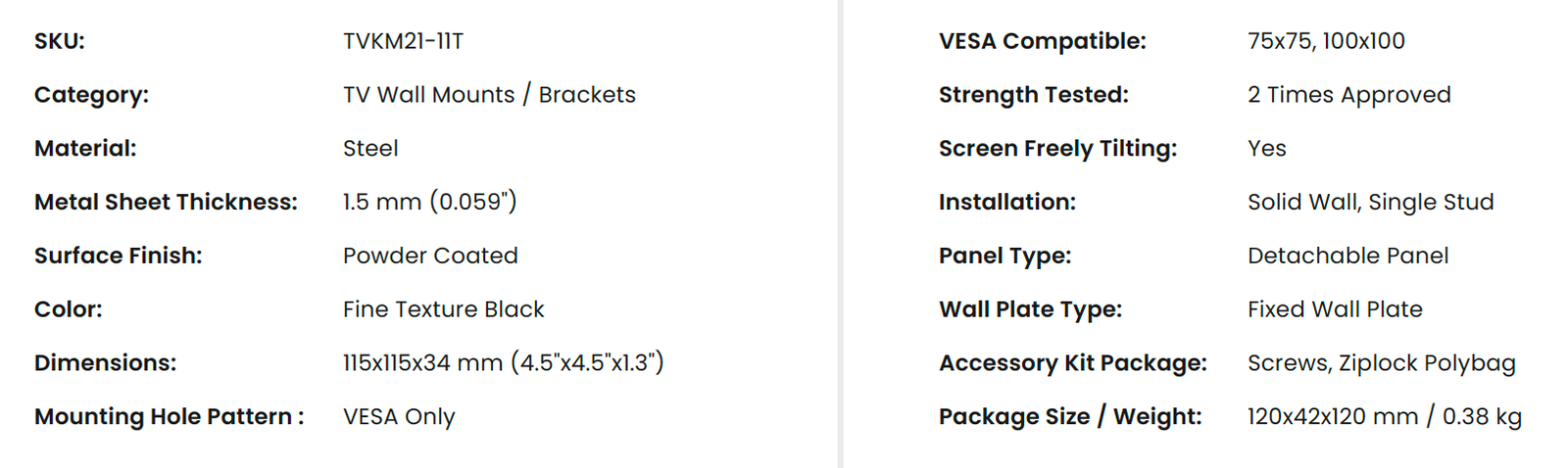The height and width of the screenshot is (468, 1568).
Task: Select the TV Wall Mounts / Brackets category text
Action: 489,95
